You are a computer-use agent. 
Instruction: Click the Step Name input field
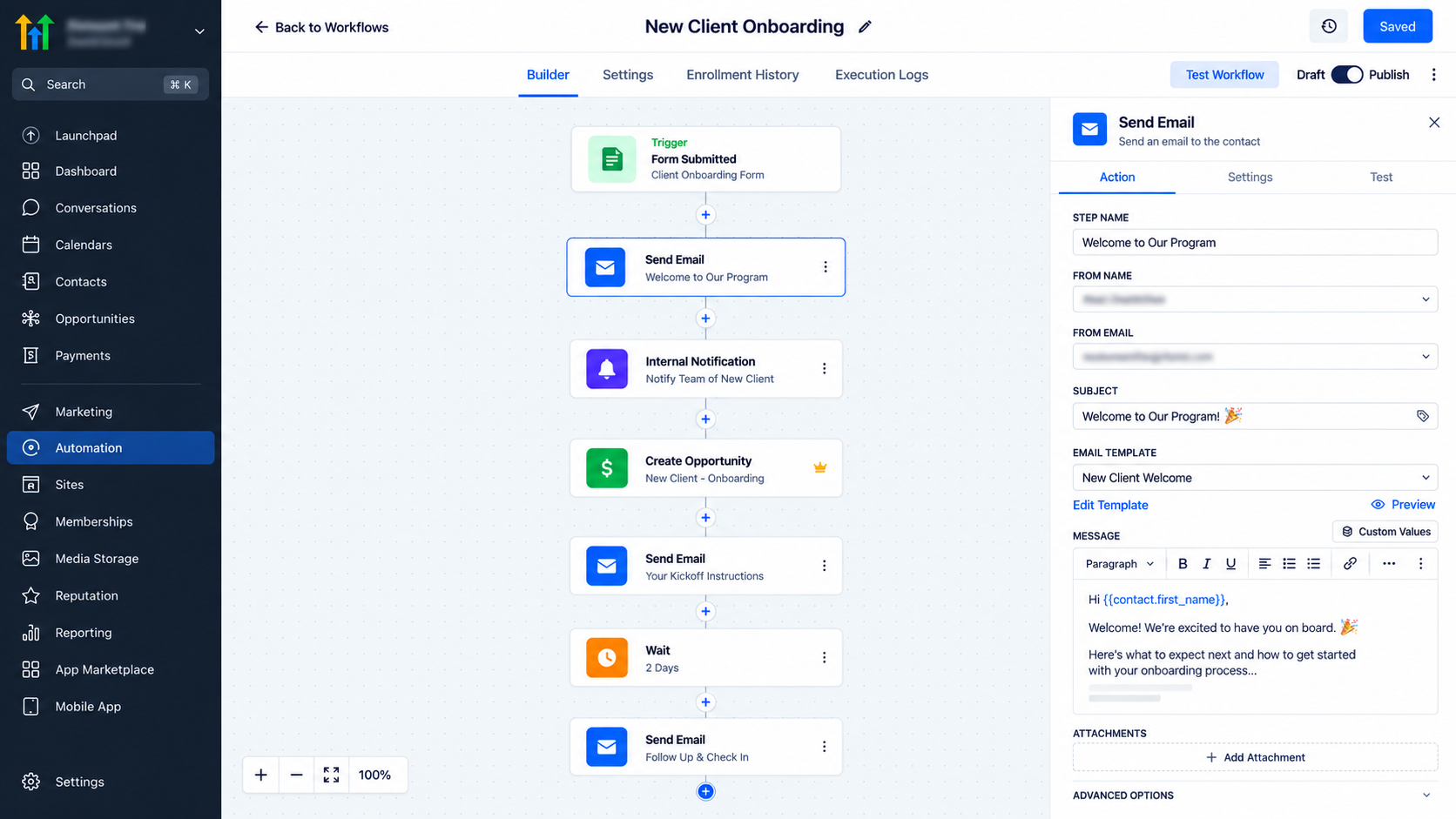[x=1255, y=243]
